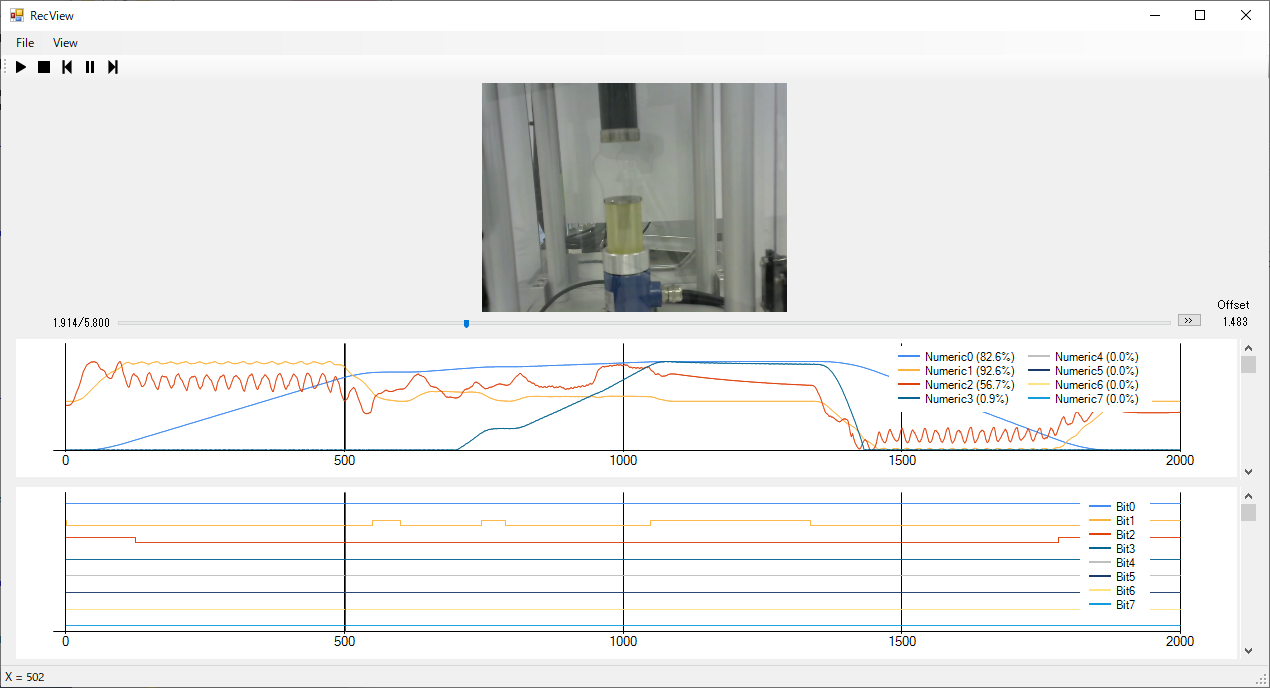Open the File menu
Viewport: 1270px width, 688px height.
pos(25,43)
